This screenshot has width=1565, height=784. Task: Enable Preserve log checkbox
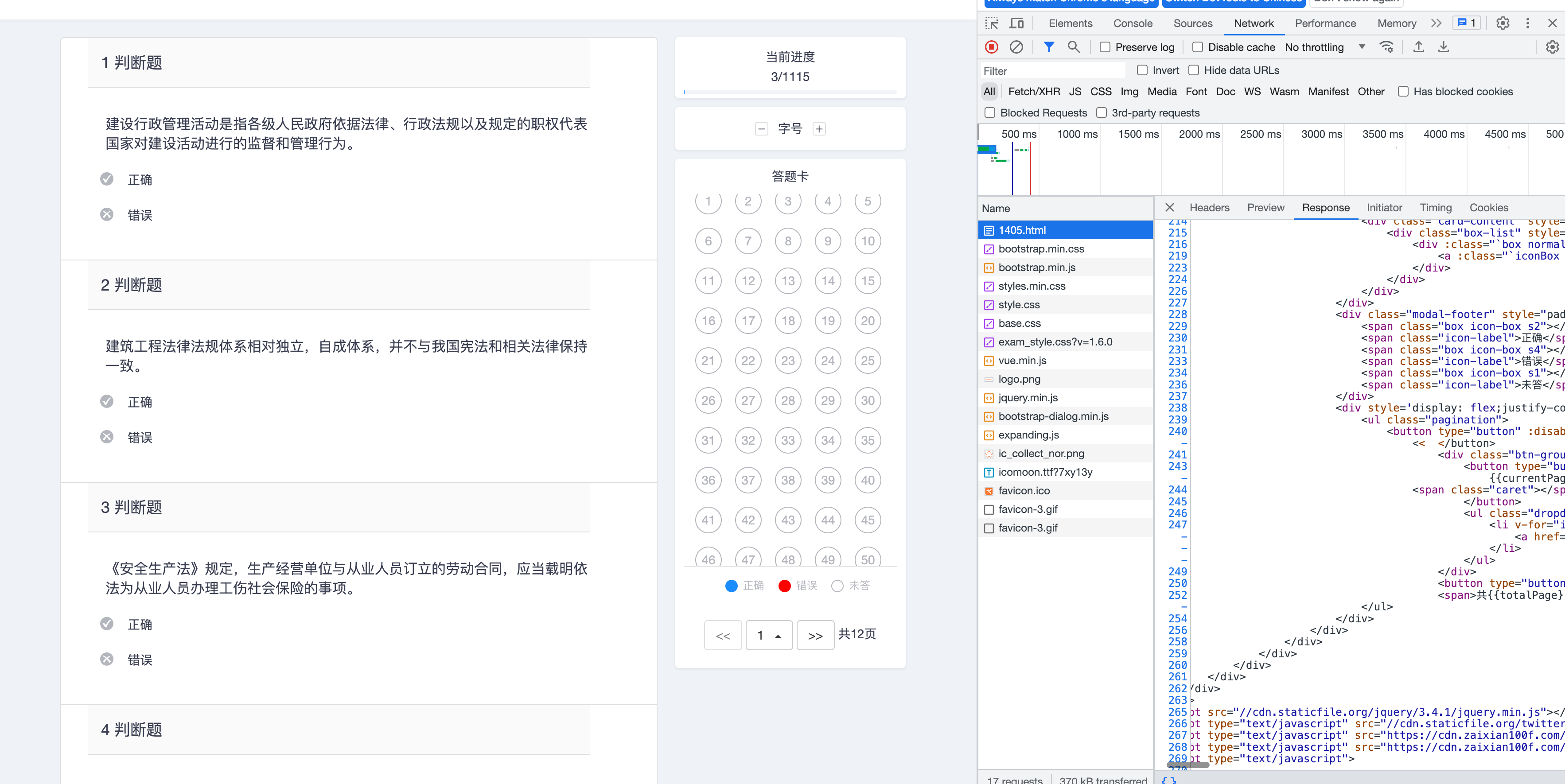(x=1105, y=47)
